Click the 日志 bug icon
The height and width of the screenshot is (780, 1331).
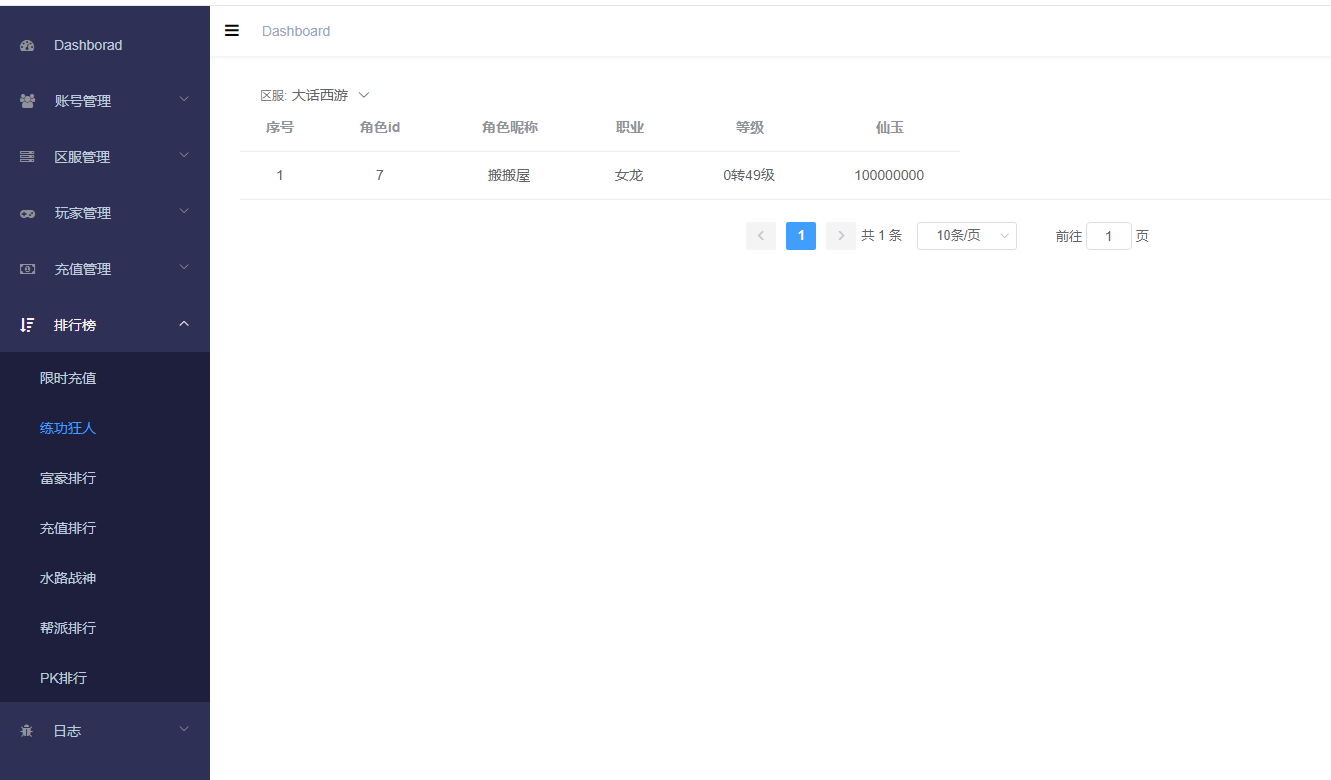click(x=27, y=731)
